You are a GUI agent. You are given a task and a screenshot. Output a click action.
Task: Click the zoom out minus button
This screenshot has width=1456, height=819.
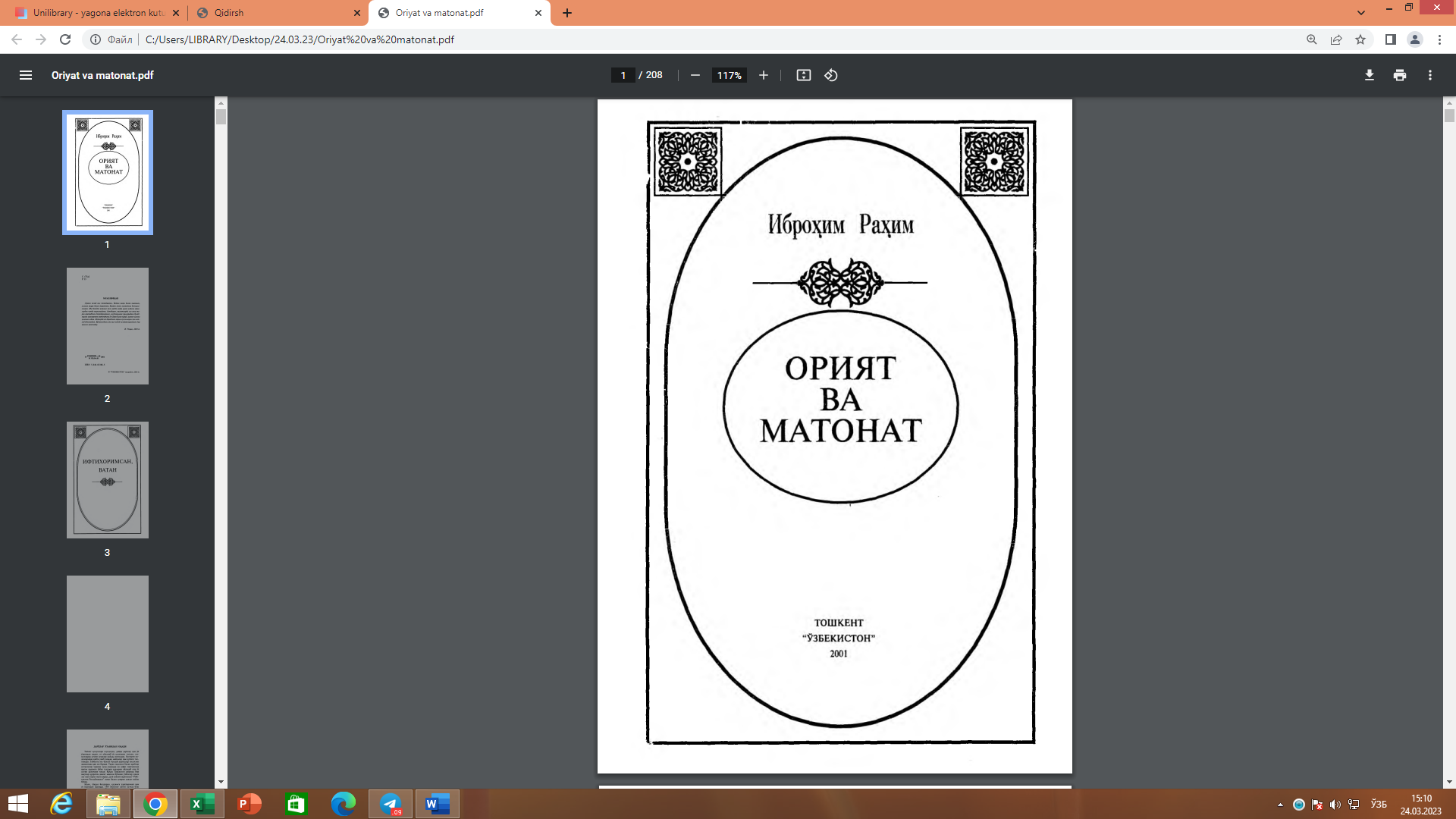point(695,75)
